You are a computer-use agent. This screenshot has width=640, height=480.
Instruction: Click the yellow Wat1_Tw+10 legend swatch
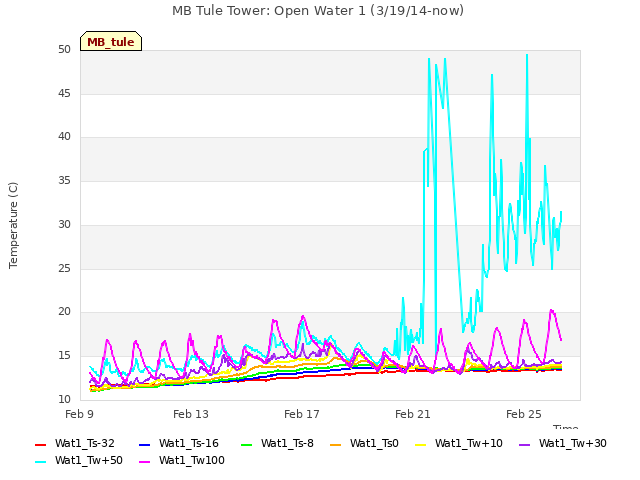point(420,444)
